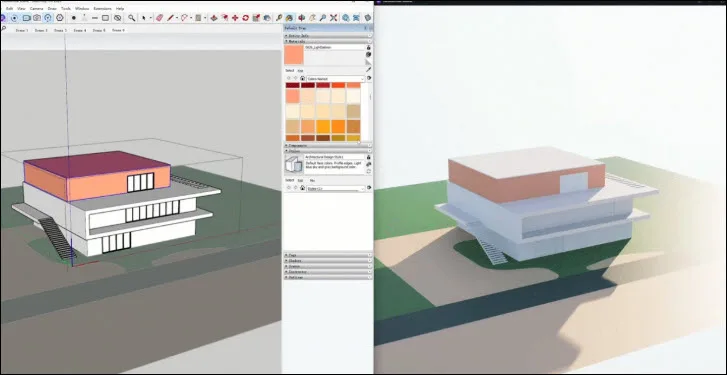The image size is (727, 375).
Task: Open the View menu
Action: coord(21,8)
